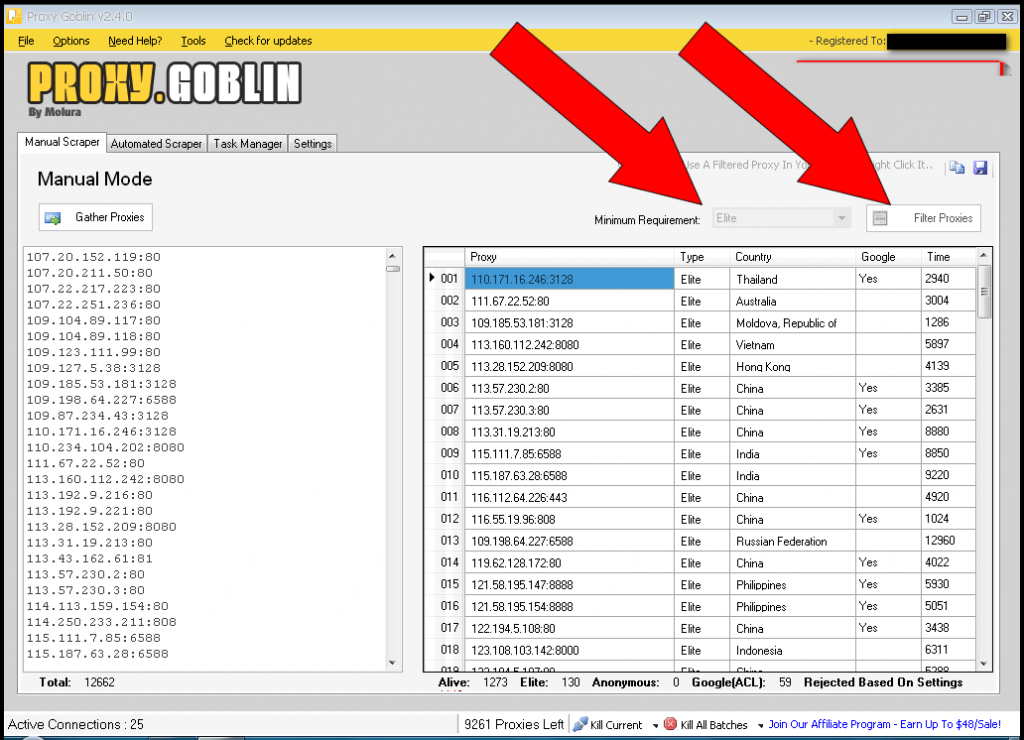
Task: Switch to the Automated Scraper tab
Action: 156,144
